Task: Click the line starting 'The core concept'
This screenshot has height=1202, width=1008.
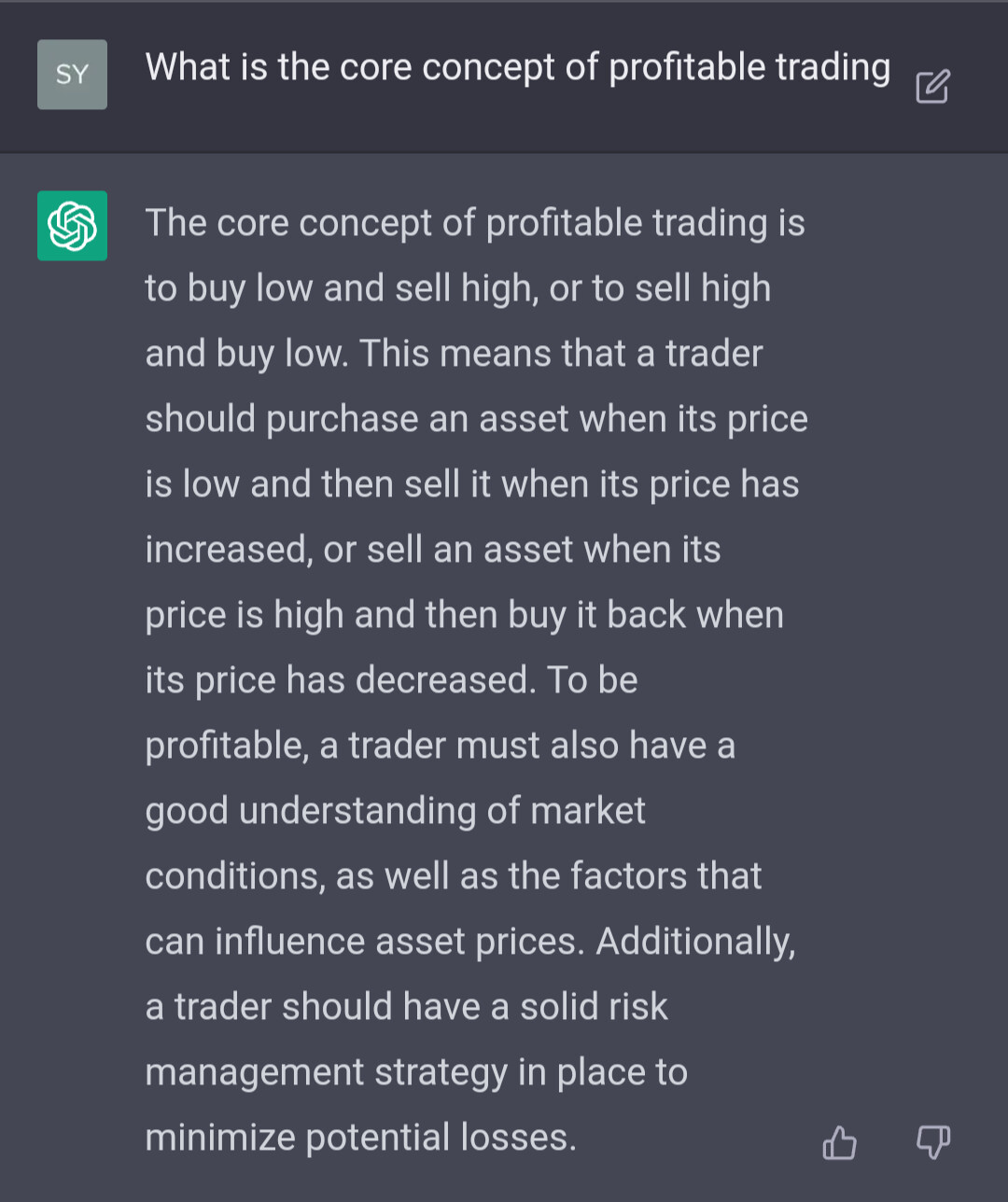Action: click(x=475, y=224)
